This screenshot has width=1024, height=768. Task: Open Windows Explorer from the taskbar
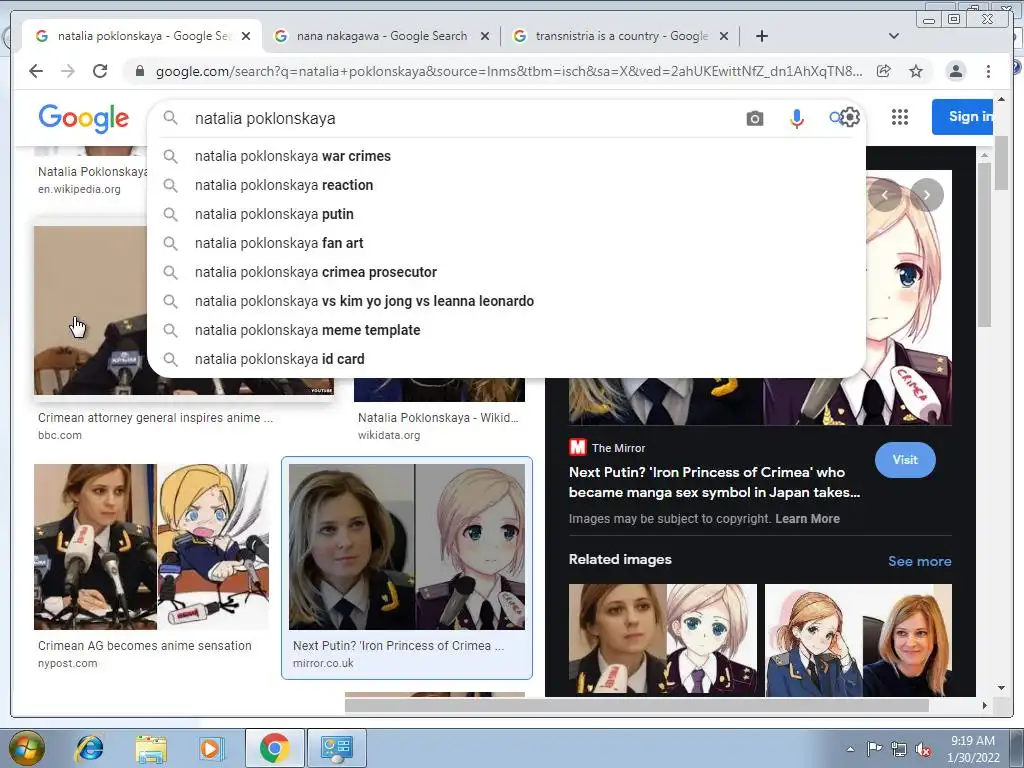click(x=151, y=748)
